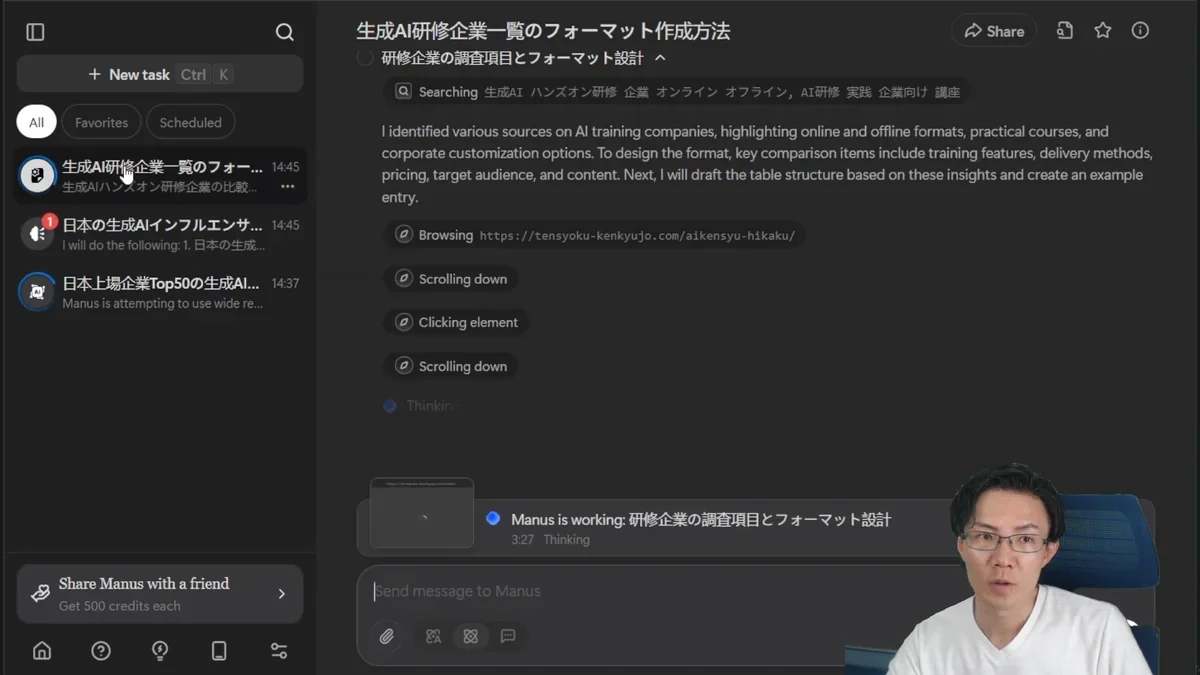Click the chat mode speech-bubble icon
The width and height of the screenshot is (1200, 675).
(x=508, y=636)
